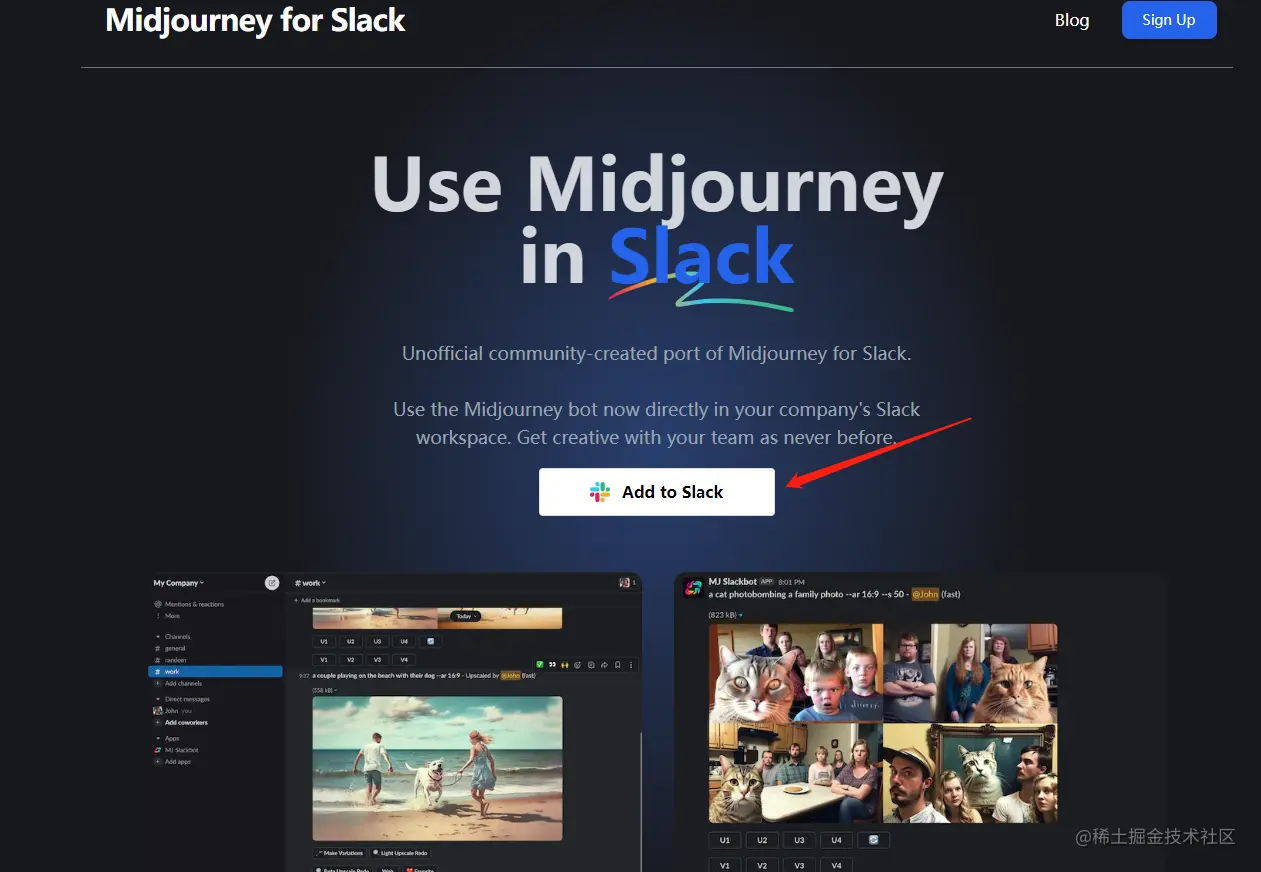1261x872 pixels.
Task: Click V1 in the #work channel
Action: click(x=324, y=660)
